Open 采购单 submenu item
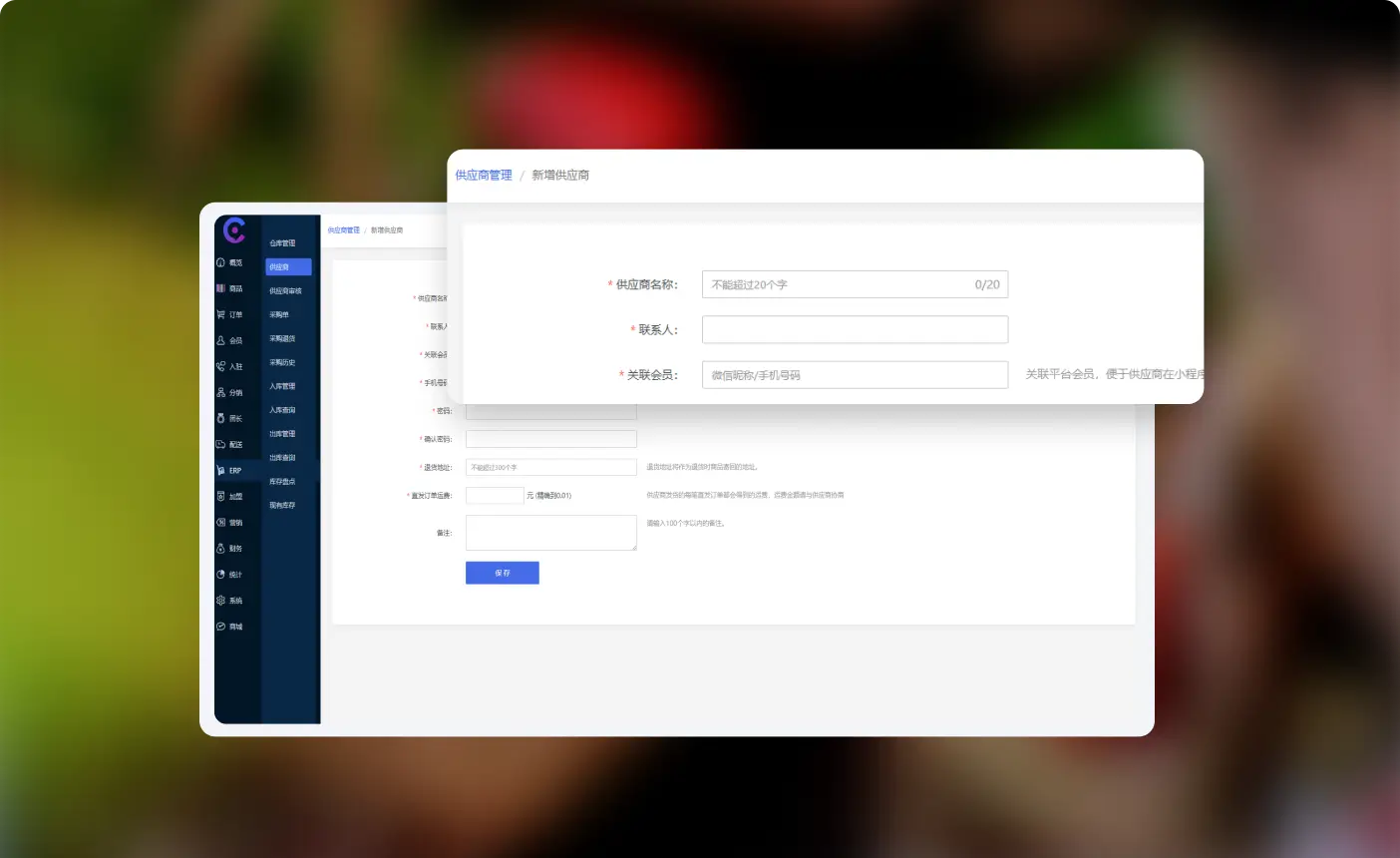Screen dimensions: 1400x858 [x=279, y=314]
